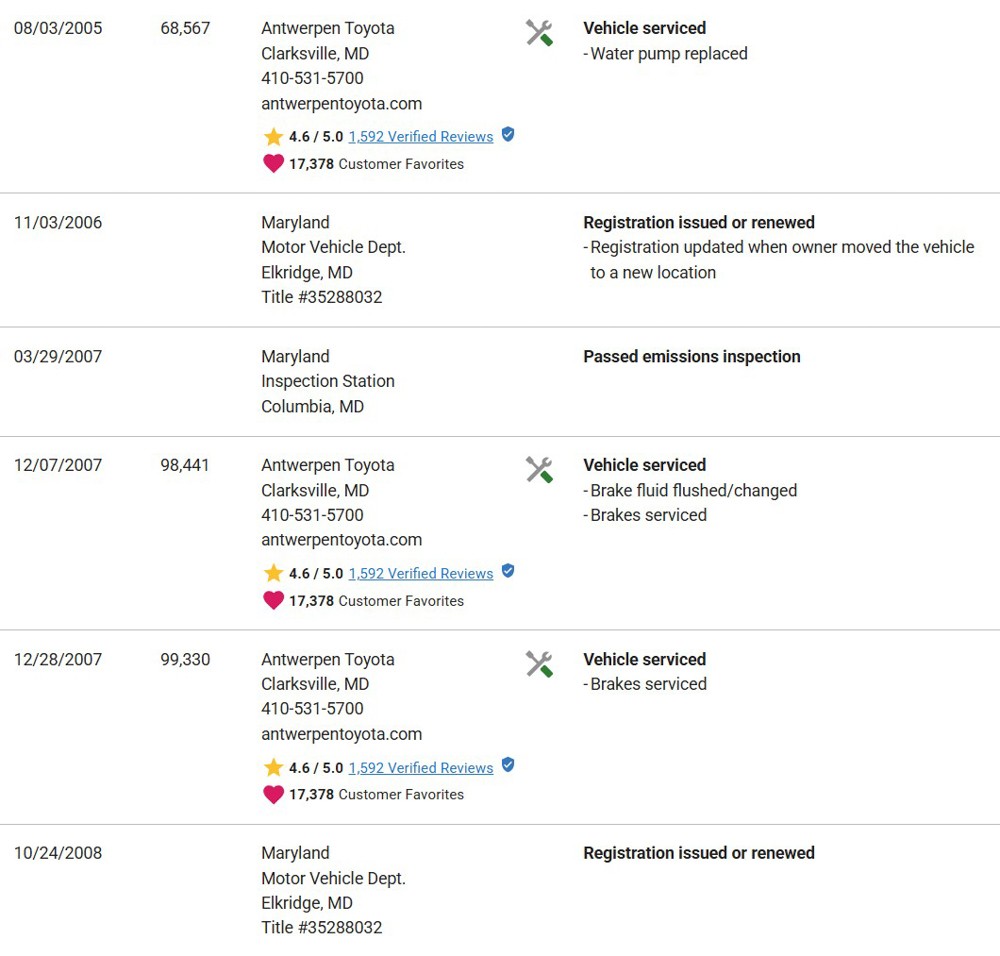Click the pink heart favorites icon in 08/03/2005 entry
The width and height of the screenshot is (1000, 956).
[x=273, y=164]
